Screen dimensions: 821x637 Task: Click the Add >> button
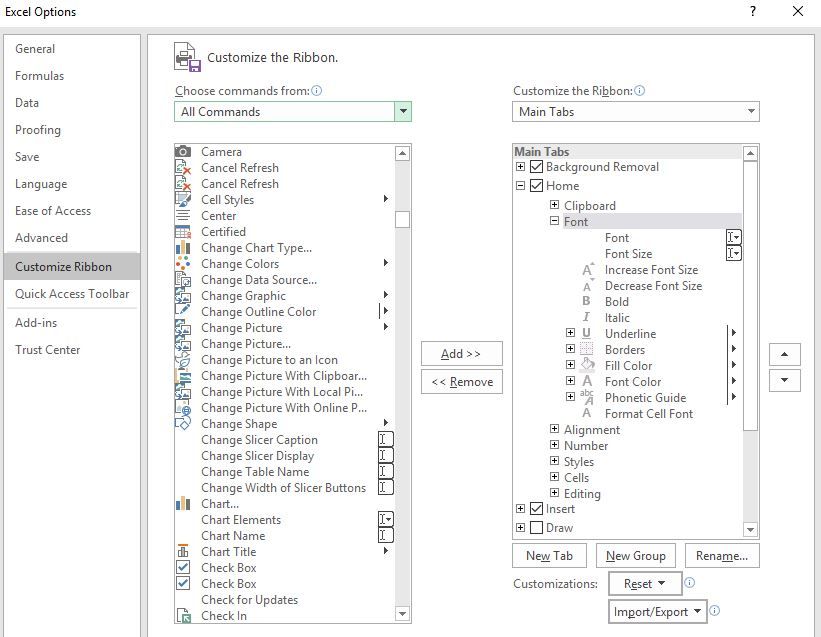[461, 354]
